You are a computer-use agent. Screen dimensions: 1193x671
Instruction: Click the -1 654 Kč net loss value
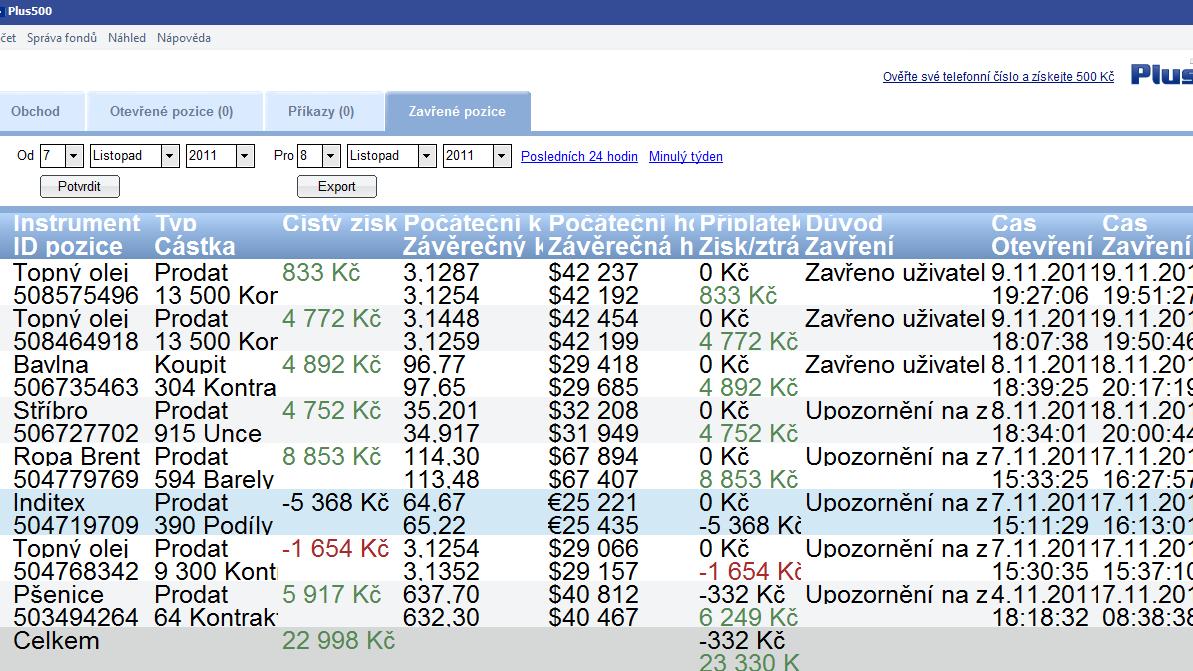(x=336, y=549)
